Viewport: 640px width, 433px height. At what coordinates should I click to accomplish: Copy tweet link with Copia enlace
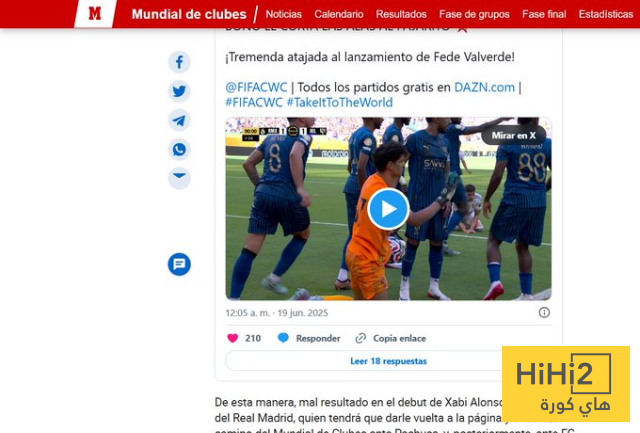[391, 338]
